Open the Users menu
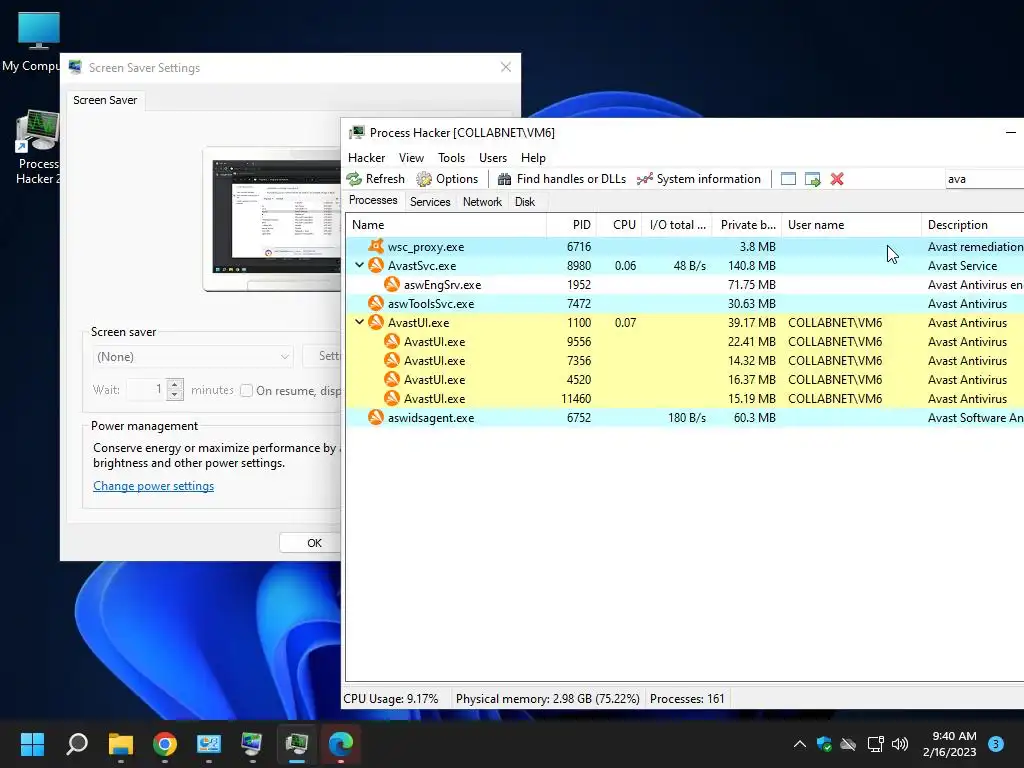This screenshot has height=768, width=1024. 493,158
